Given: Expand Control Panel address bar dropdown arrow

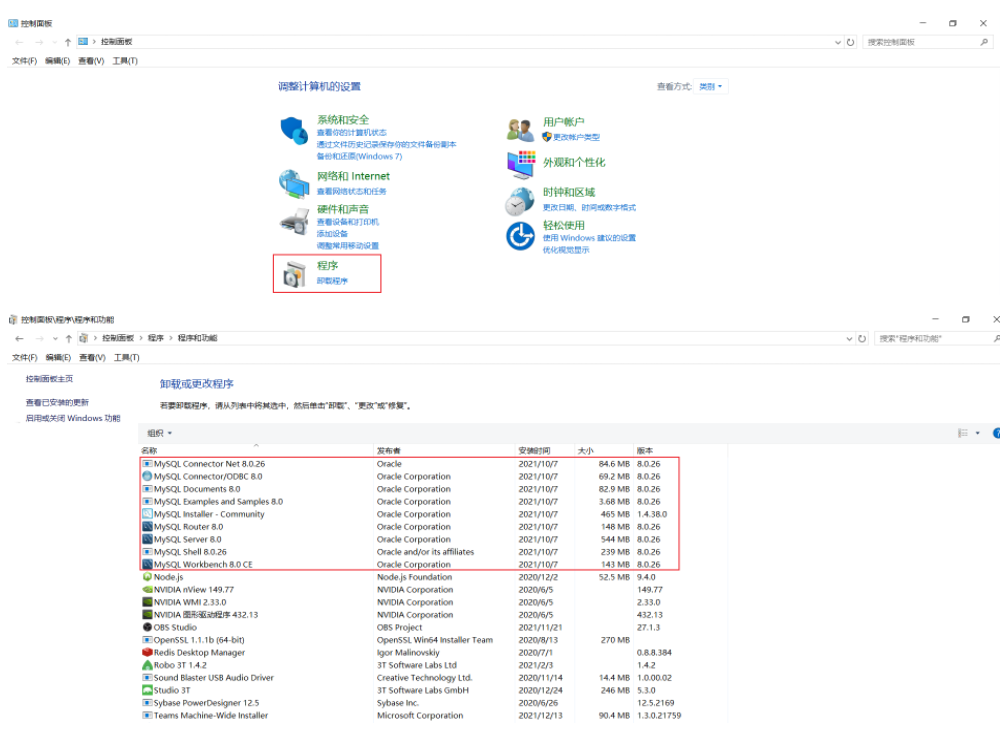Looking at the screenshot, I should [838, 42].
